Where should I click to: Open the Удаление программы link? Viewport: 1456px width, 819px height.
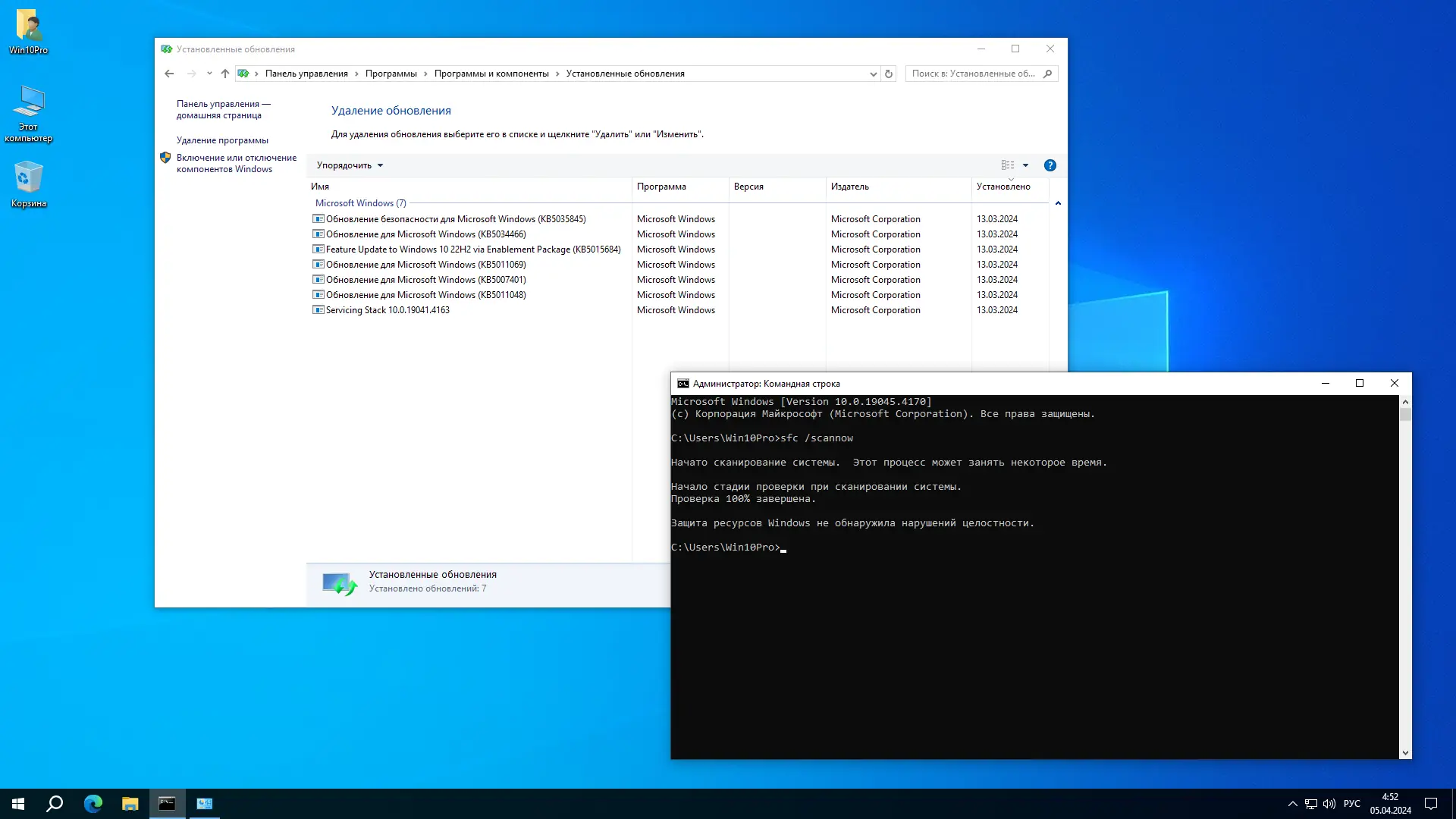point(222,140)
